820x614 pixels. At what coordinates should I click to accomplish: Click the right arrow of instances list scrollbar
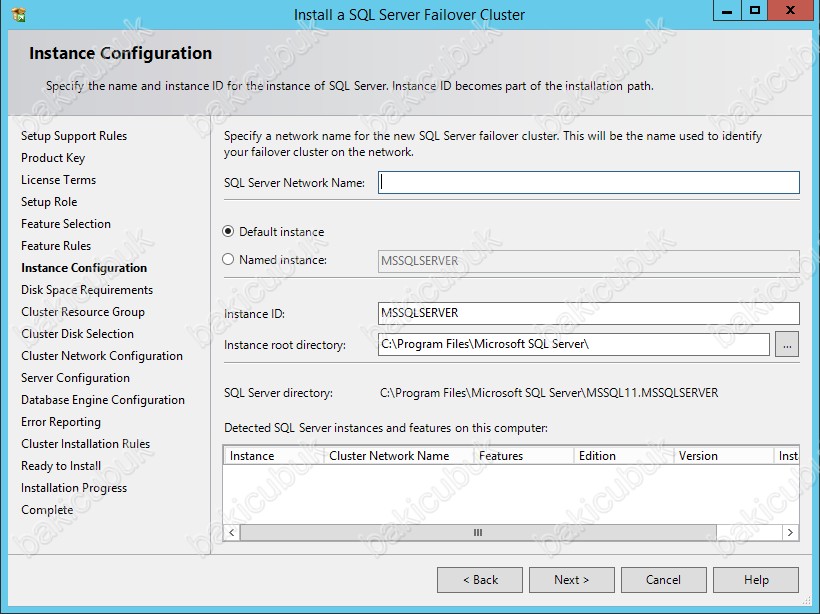[790, 532]
